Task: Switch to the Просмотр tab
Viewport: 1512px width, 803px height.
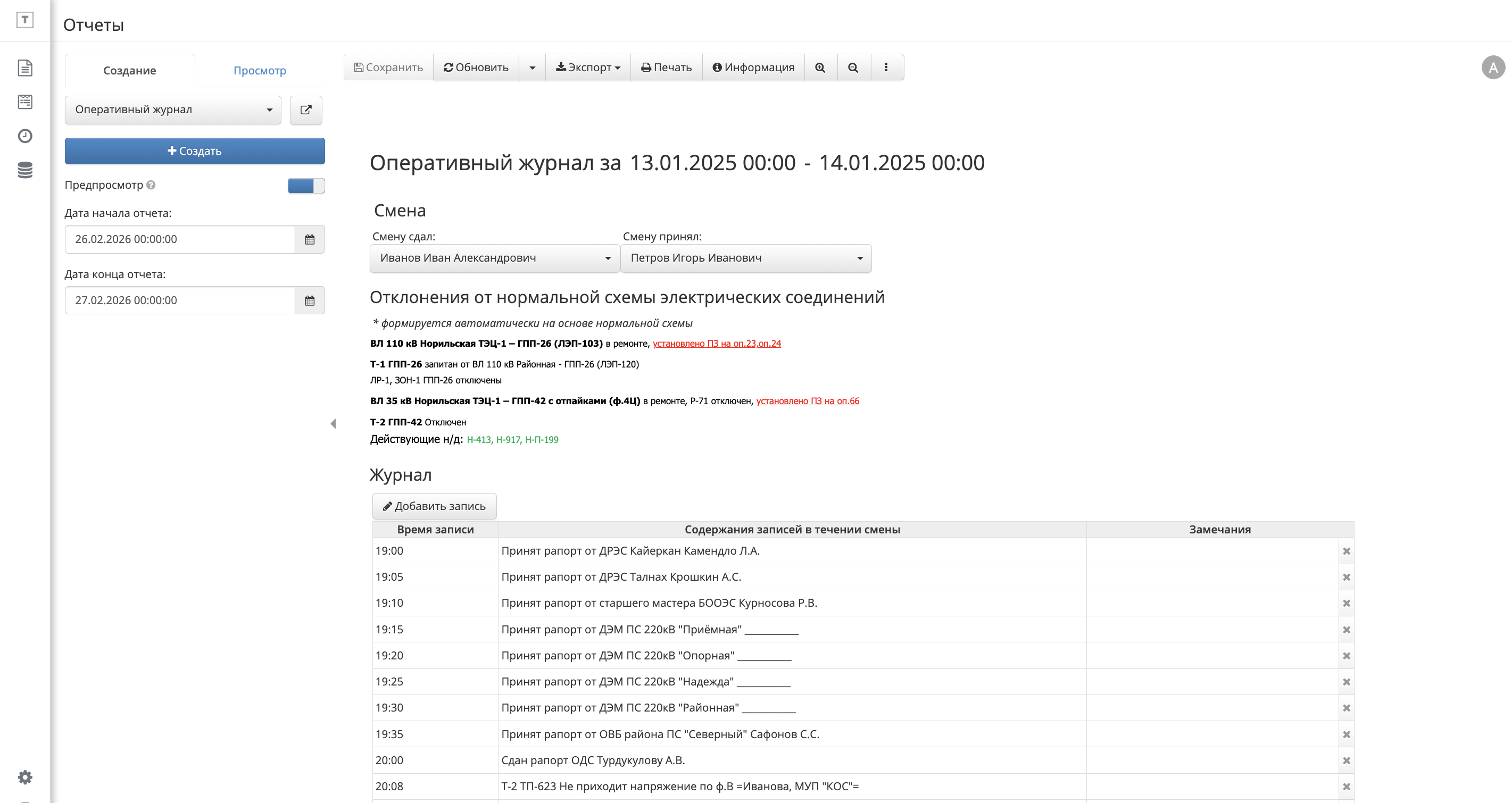Action: click(x=260, y=70)
